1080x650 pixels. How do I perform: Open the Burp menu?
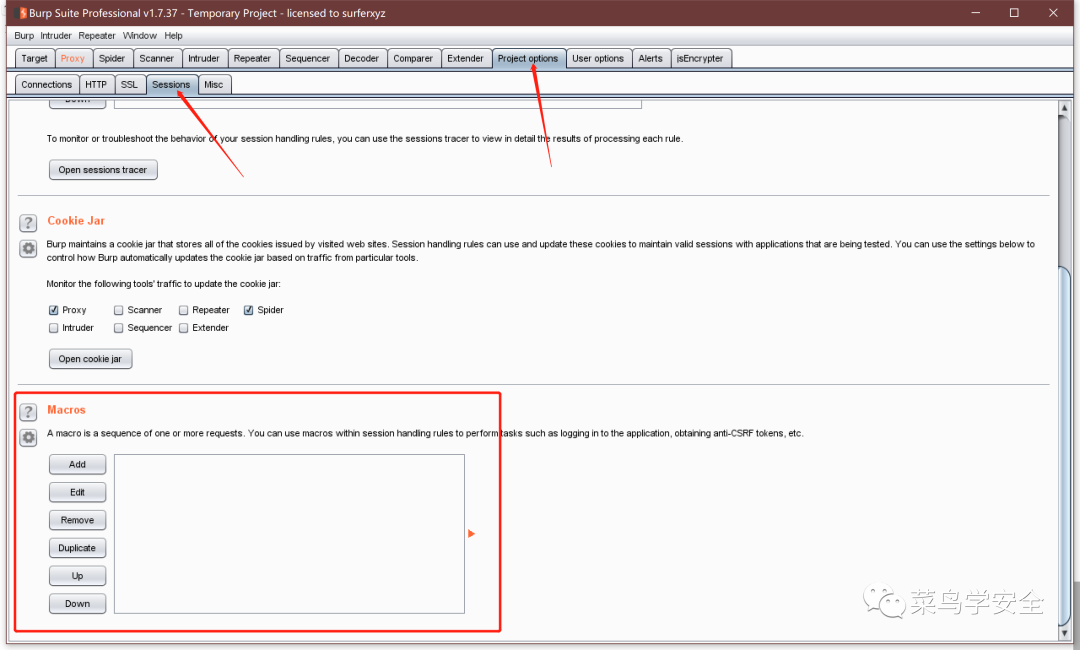pos(24,36)
